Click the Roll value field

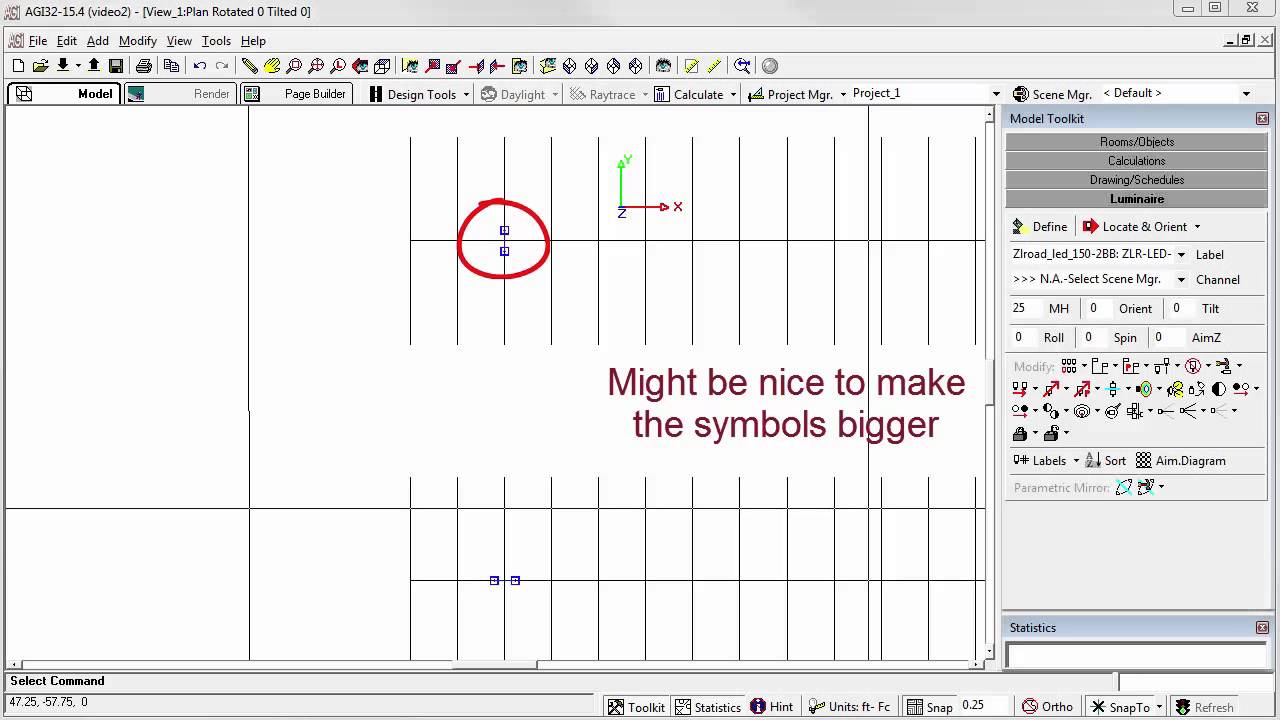[x=1024, y=338]
